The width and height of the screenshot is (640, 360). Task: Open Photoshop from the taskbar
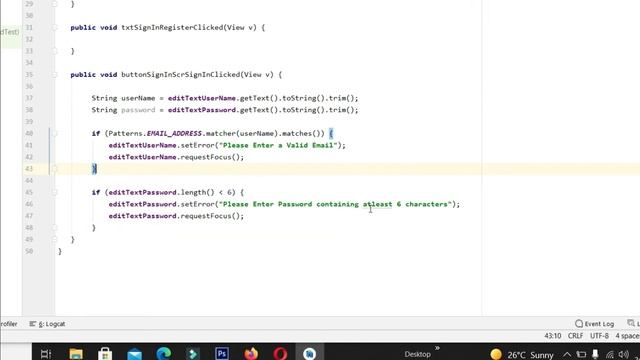pyautogui.click(x=222, y=353)
